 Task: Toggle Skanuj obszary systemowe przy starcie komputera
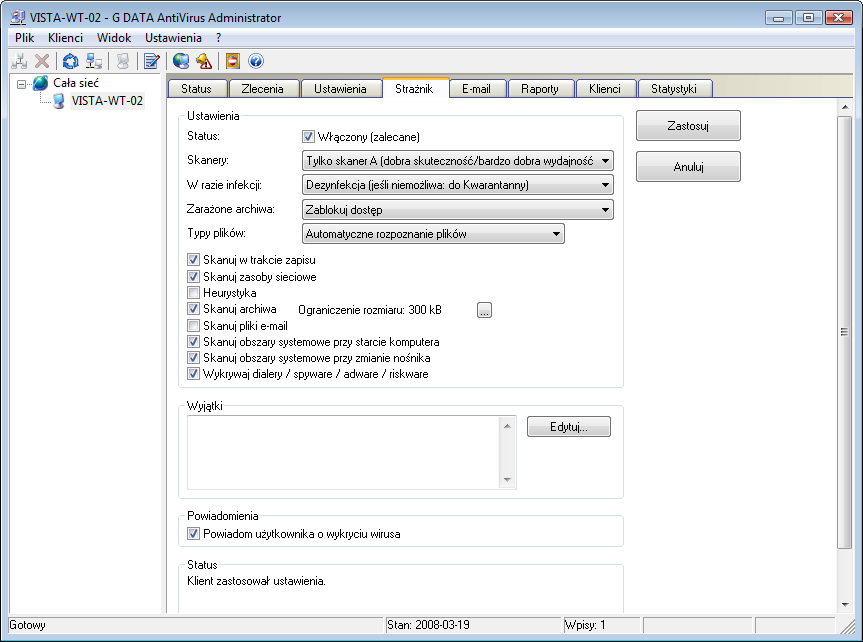pos(193,342)
